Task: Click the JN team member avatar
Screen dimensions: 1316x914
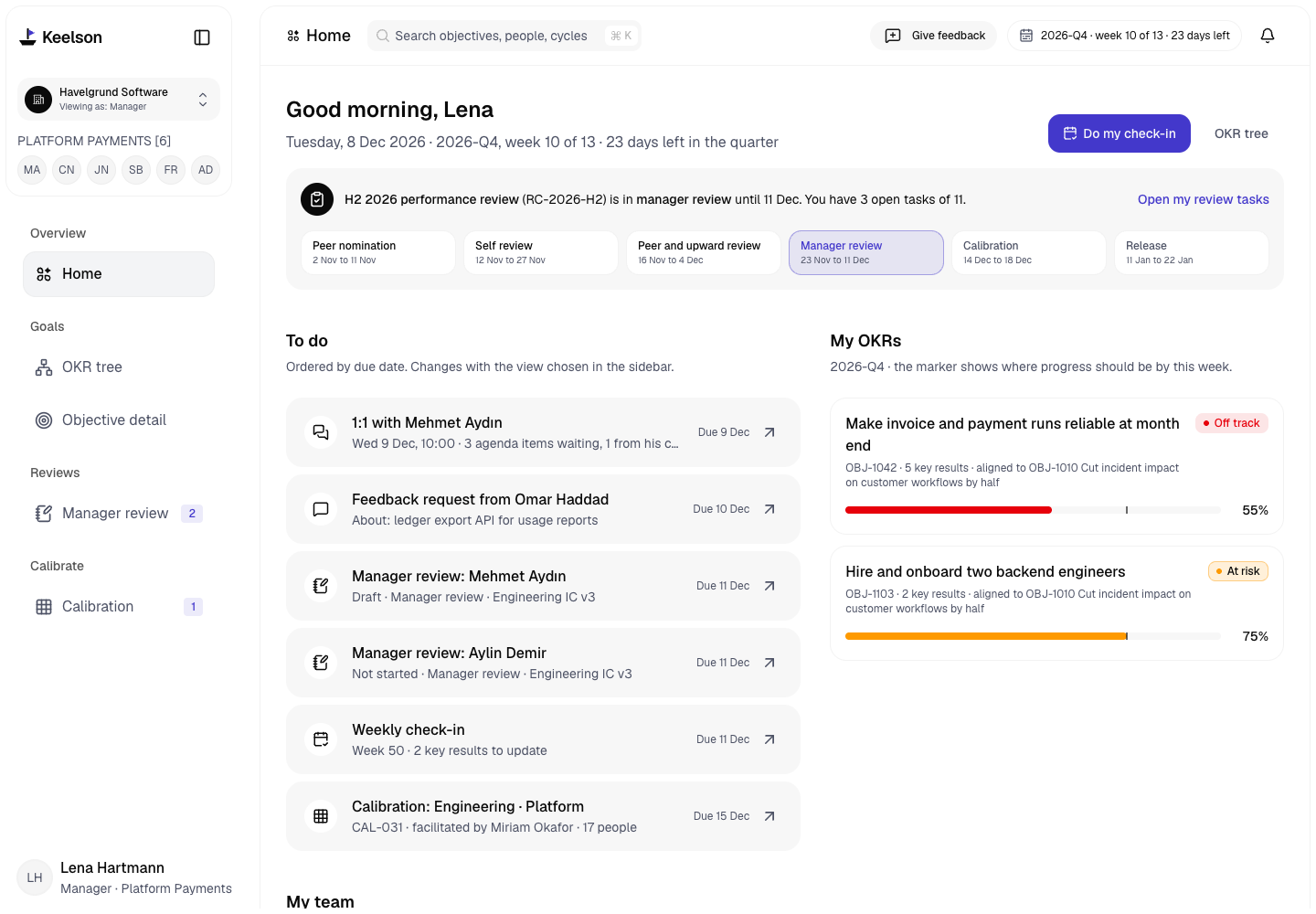Action: 101,170
